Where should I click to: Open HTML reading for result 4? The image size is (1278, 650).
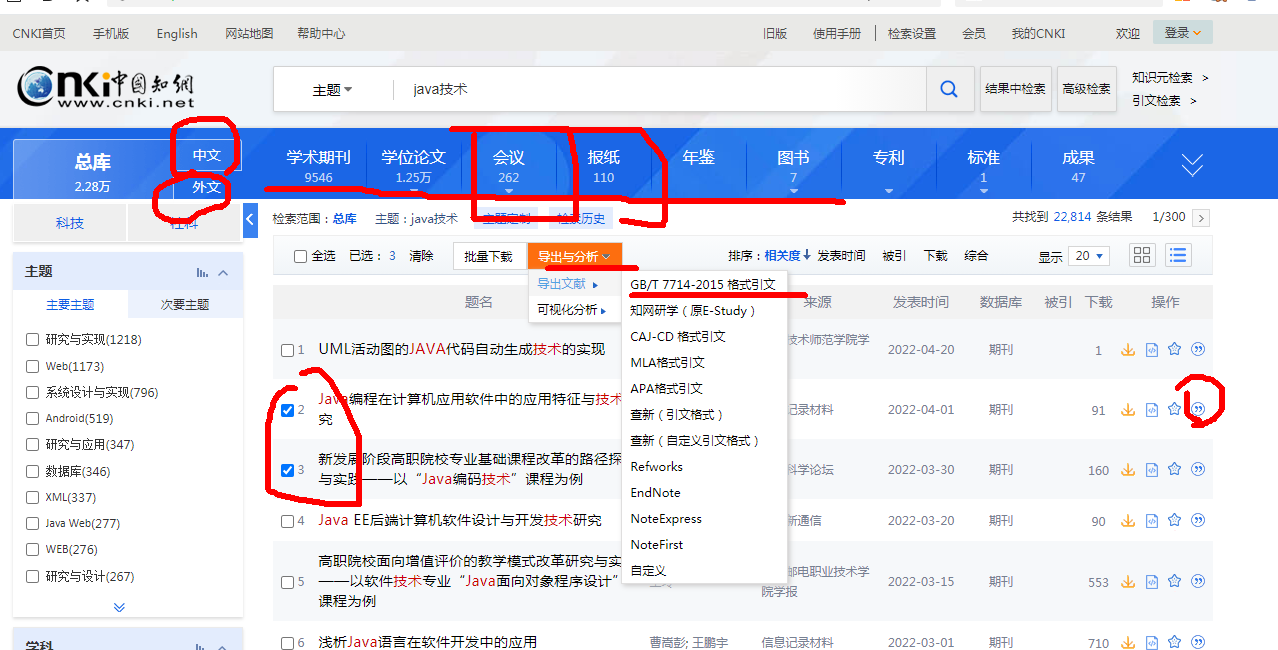(x=1152, y=521)
